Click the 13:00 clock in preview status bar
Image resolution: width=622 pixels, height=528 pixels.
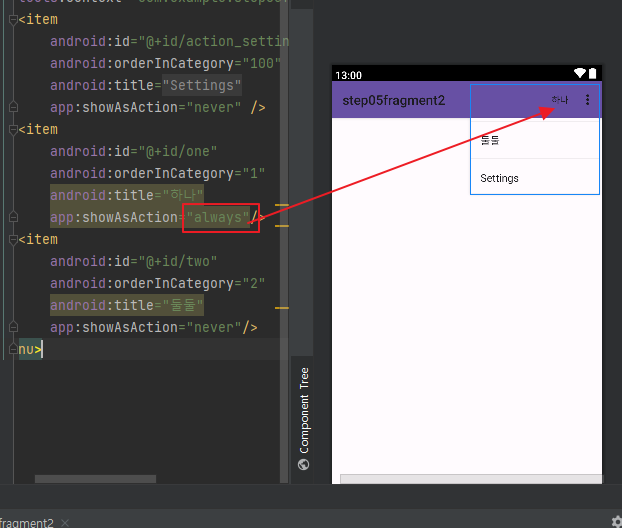349,75
